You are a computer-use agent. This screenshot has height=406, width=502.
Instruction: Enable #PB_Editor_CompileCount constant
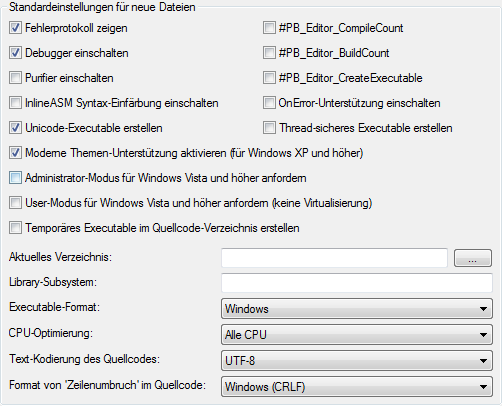269,28
